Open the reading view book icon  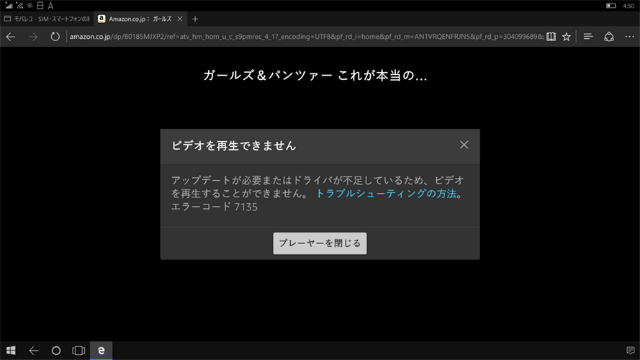pos(551,37)
